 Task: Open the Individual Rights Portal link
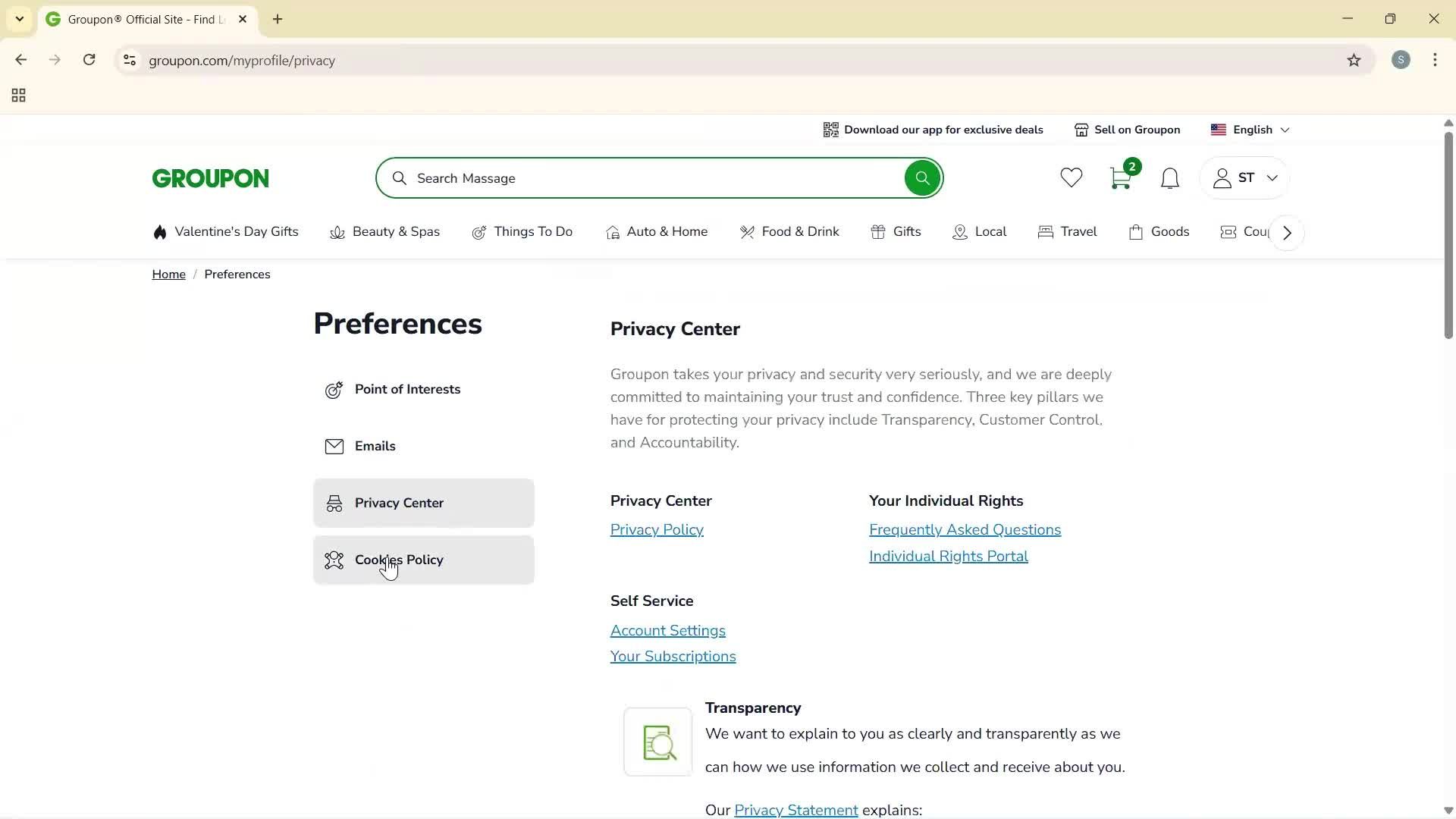tap(948, 556)
